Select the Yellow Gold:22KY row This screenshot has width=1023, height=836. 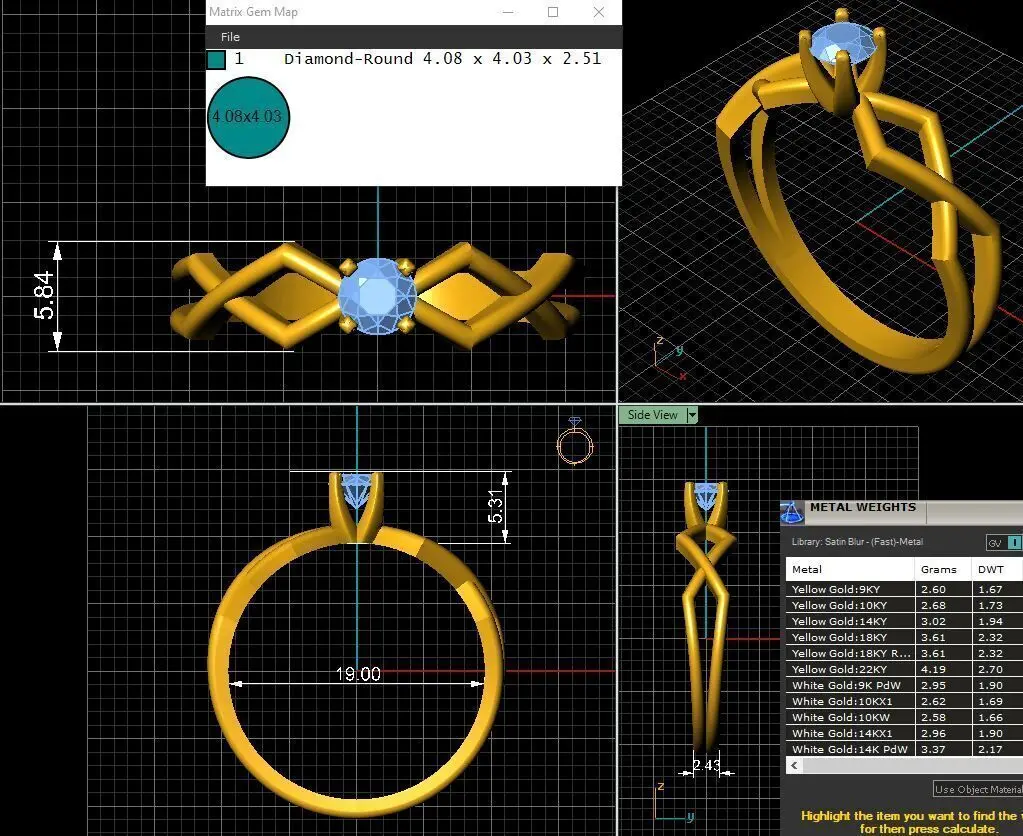pyautogui.click(x=904, y=669)
